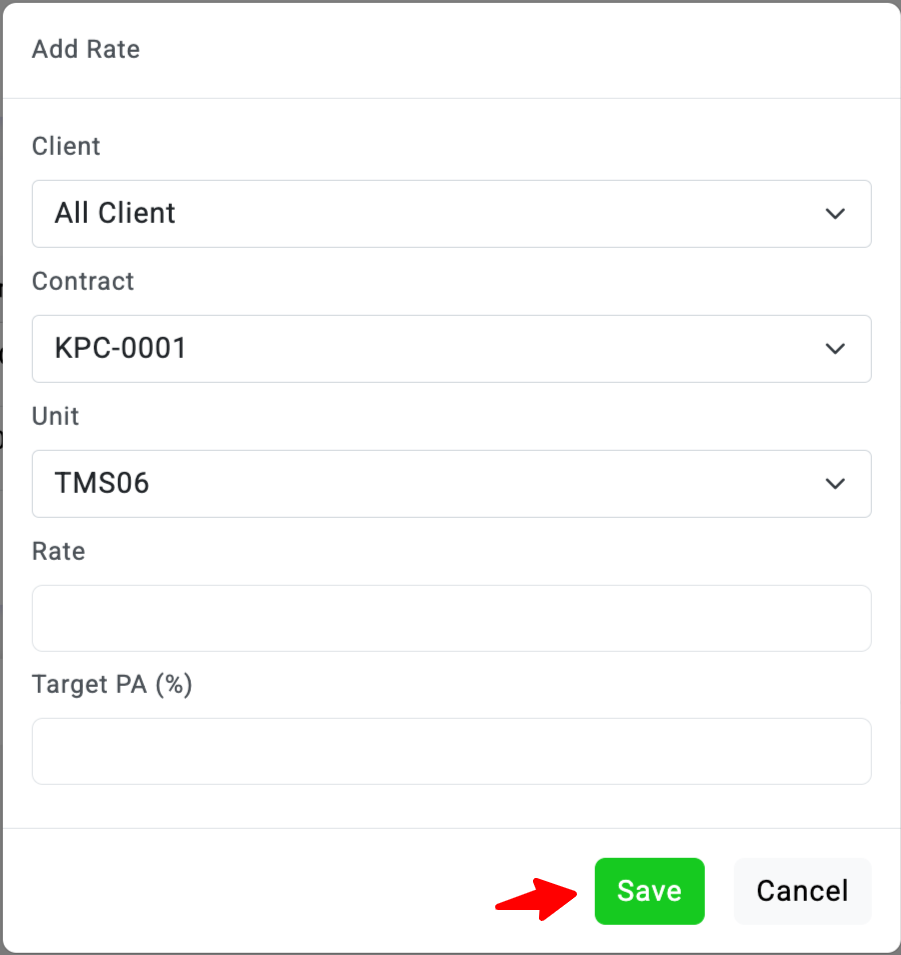The width and height of the screenshot is (901, 955).
Task: Click the Add Rate dialog title
Action: coord(86,49)
